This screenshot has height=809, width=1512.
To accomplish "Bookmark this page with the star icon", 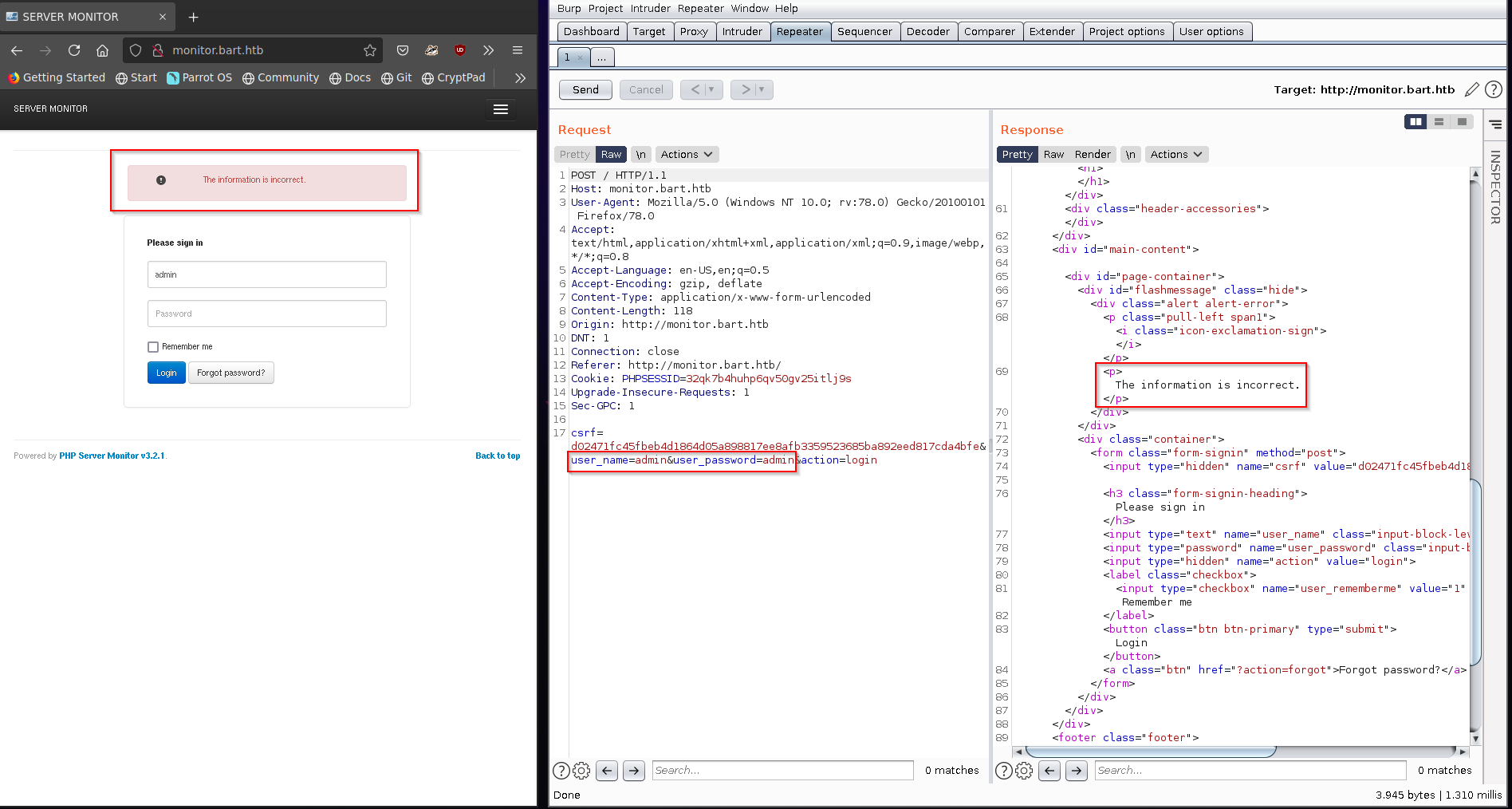I will (x=369, y=50).
